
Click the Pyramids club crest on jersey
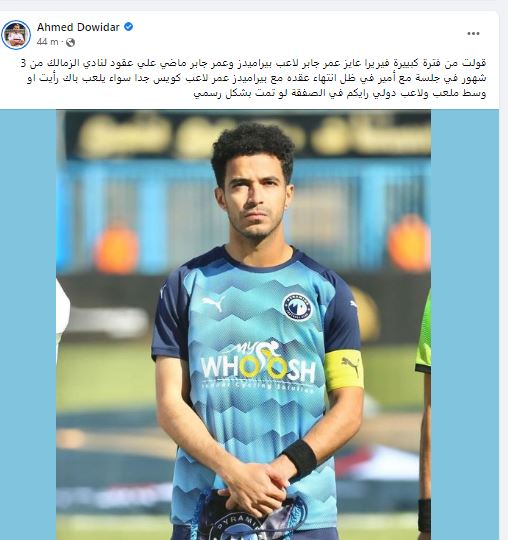pyautogui.click(x=297, y=306)
